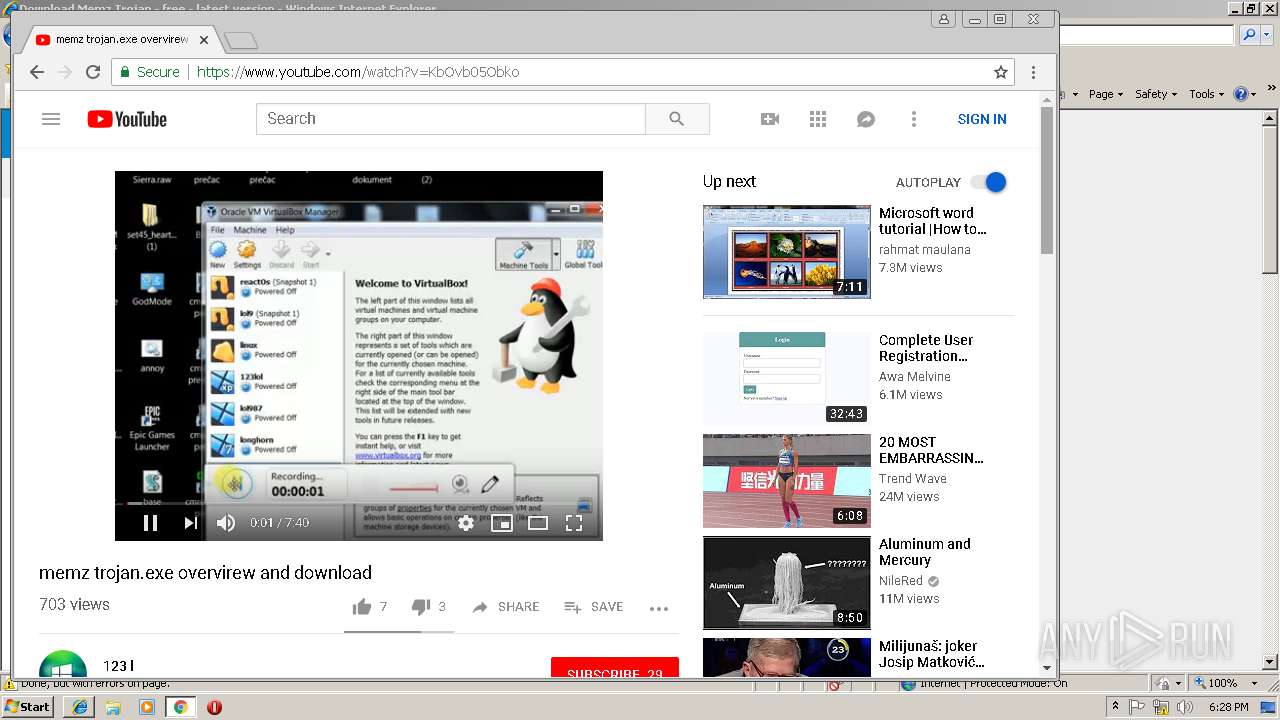Open rahmat maulana channel name

coord(924,249)
